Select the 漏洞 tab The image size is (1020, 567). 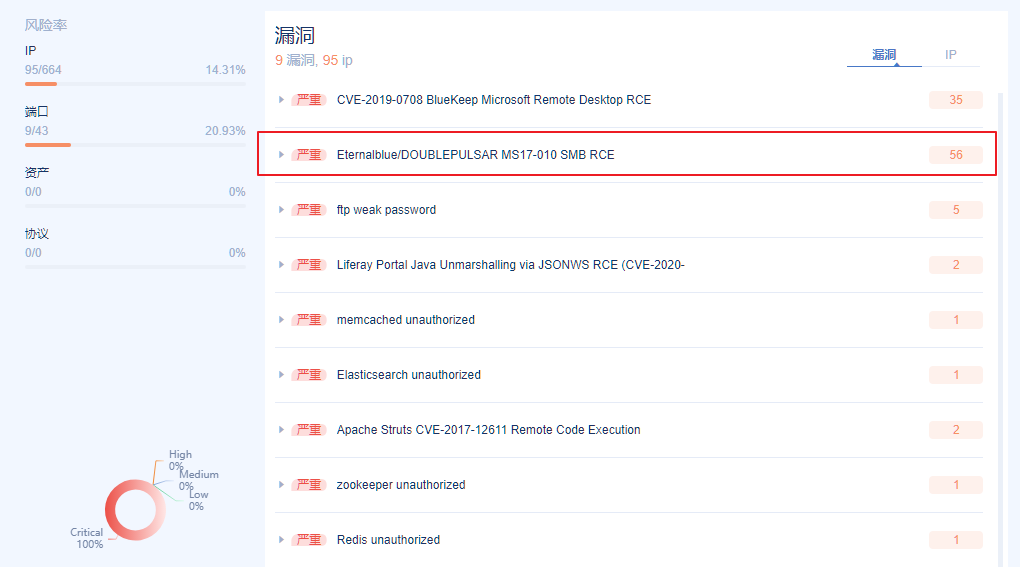coord(884,55)
